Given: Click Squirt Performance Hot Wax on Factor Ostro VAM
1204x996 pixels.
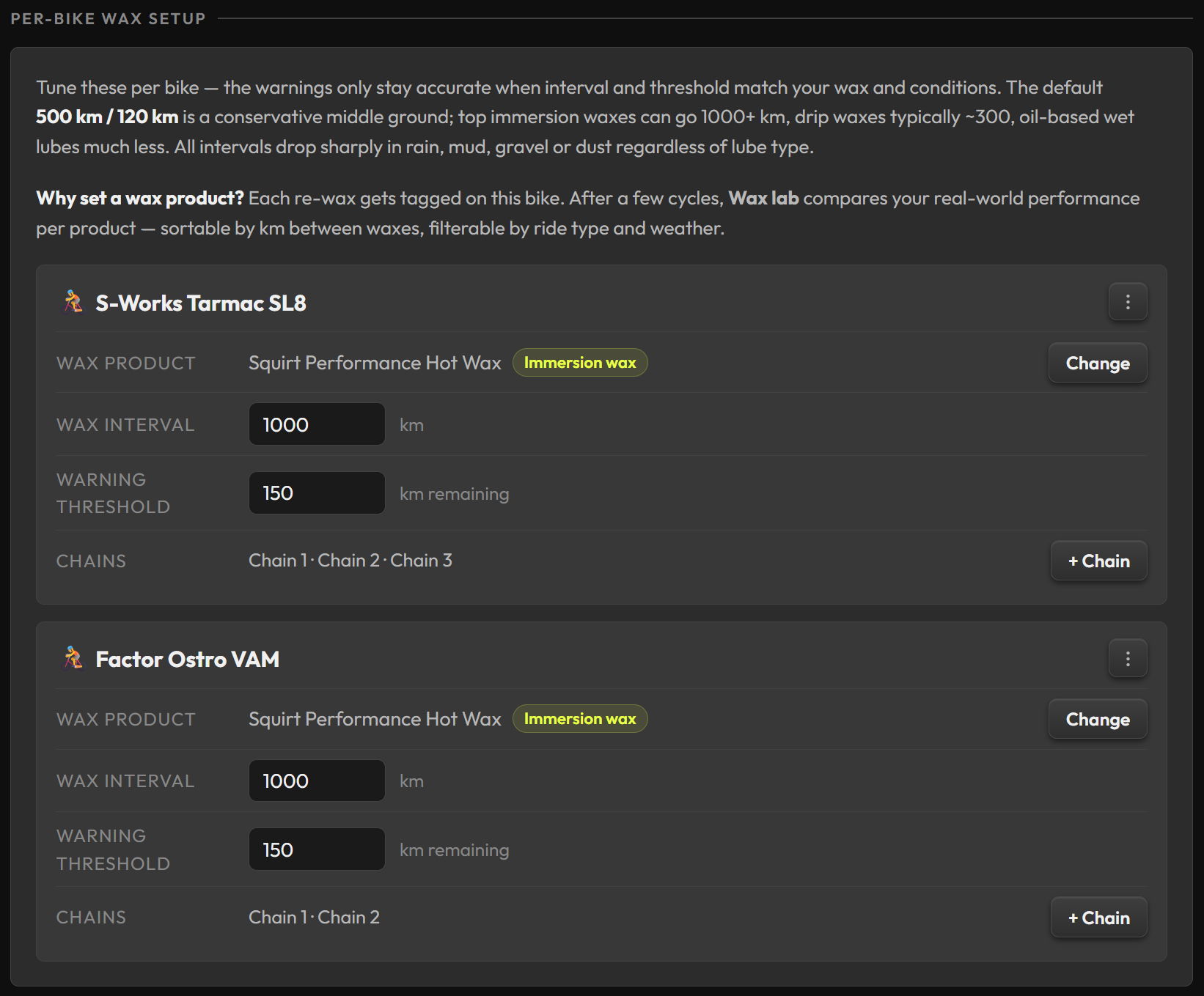Looking at the screenshot, I should click(x=375, y=719).
